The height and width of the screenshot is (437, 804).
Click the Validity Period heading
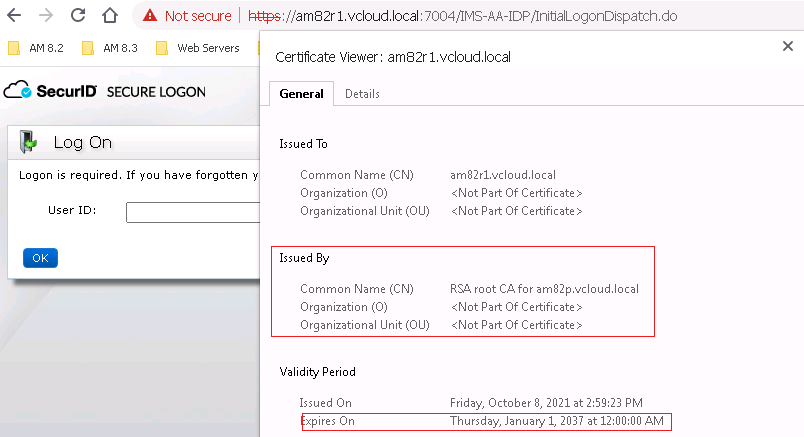(x=317, y=372)
